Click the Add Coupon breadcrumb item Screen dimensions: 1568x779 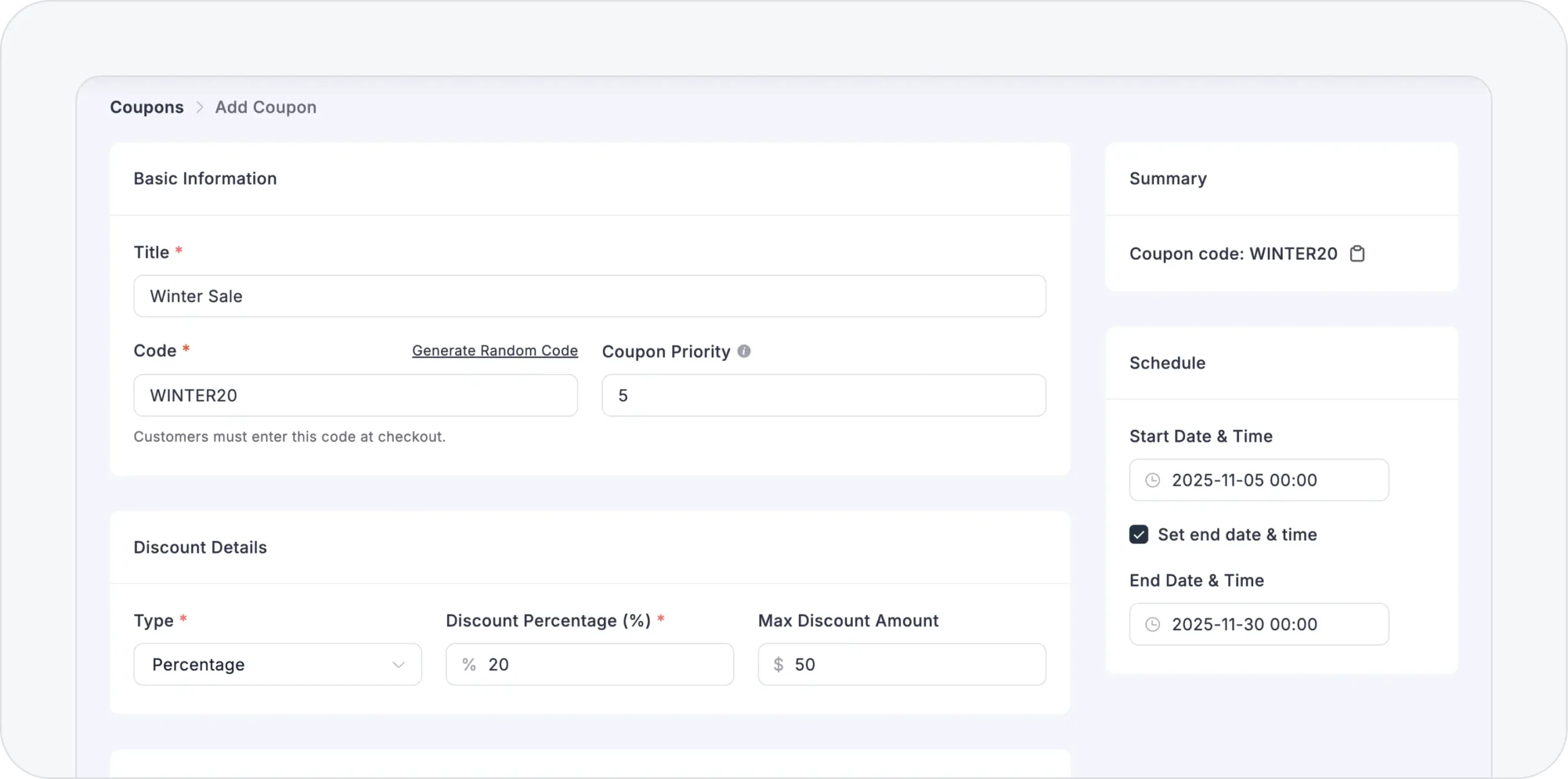click(265, 107)
